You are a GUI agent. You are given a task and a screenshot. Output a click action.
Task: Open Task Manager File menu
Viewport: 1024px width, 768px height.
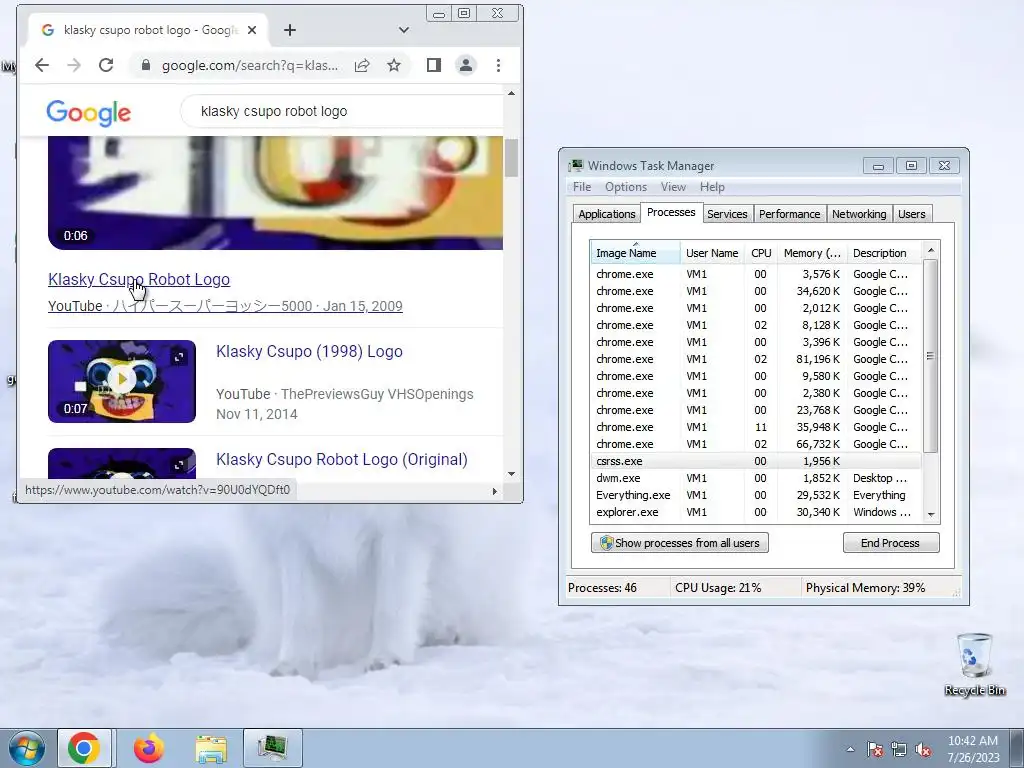pyautogui.click(x=582, y=187)
